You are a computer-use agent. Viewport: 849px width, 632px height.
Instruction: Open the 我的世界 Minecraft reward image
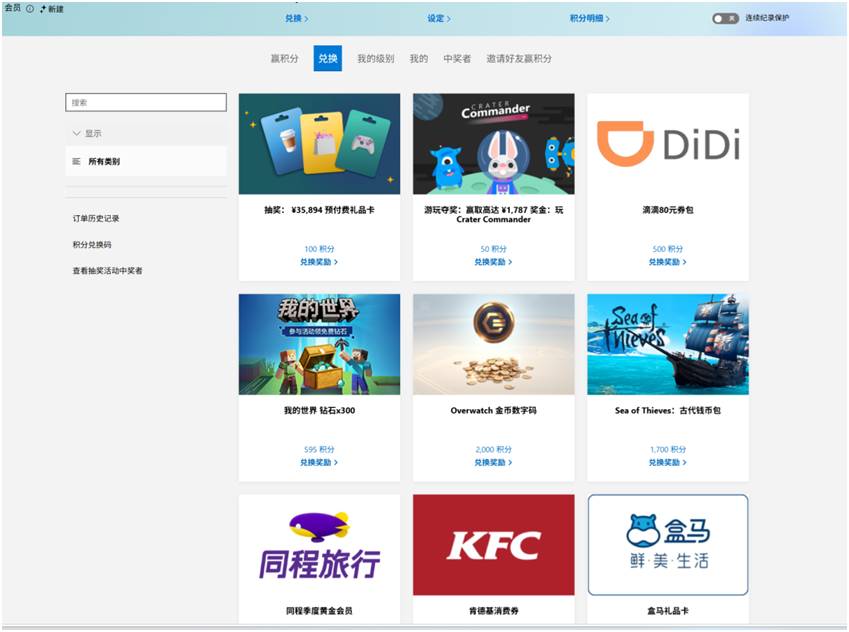click(x=319, y=344)
